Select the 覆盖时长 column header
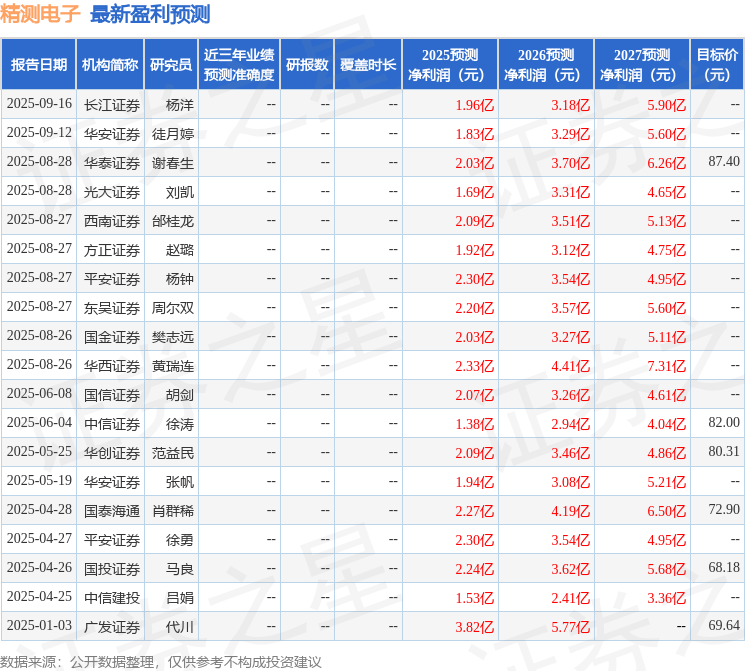745x671 pixels. coord(368,64)
